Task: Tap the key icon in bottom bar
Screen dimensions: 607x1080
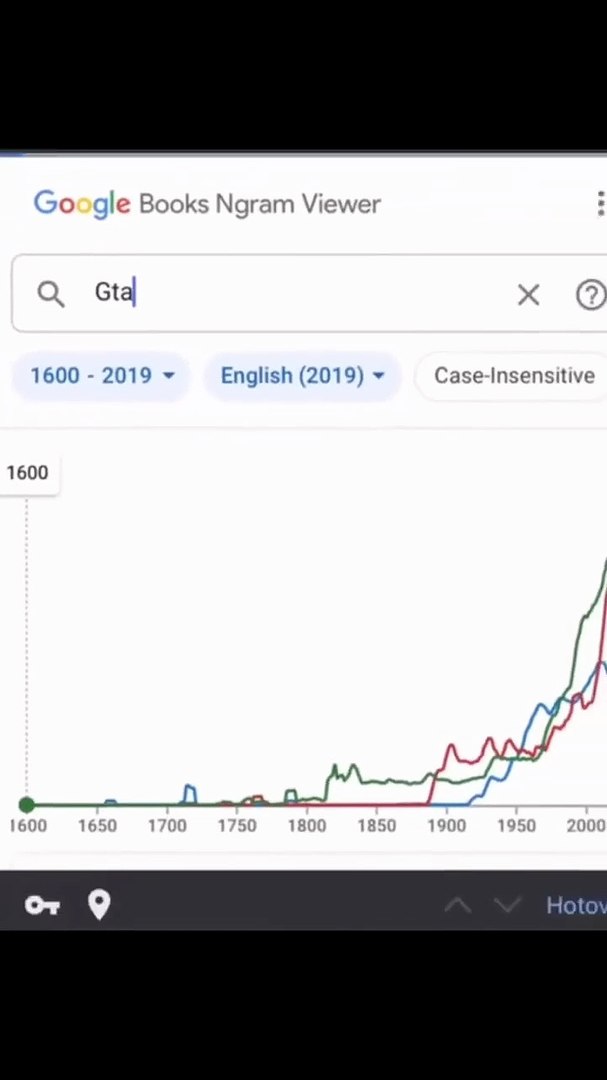Action: pos(42,905)
